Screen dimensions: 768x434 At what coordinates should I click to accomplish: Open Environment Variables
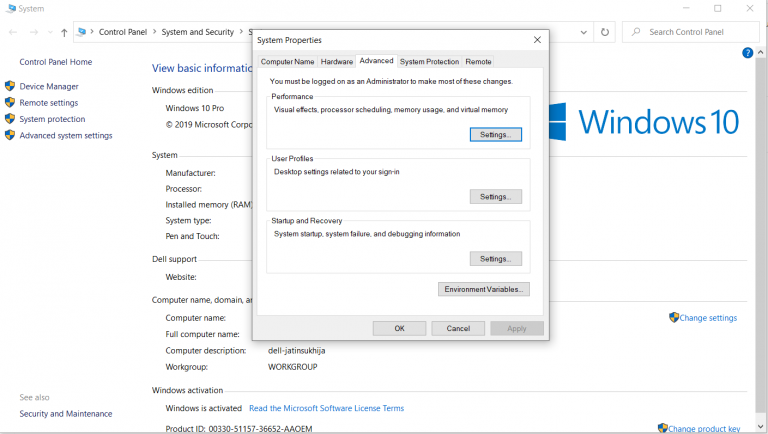484,289
